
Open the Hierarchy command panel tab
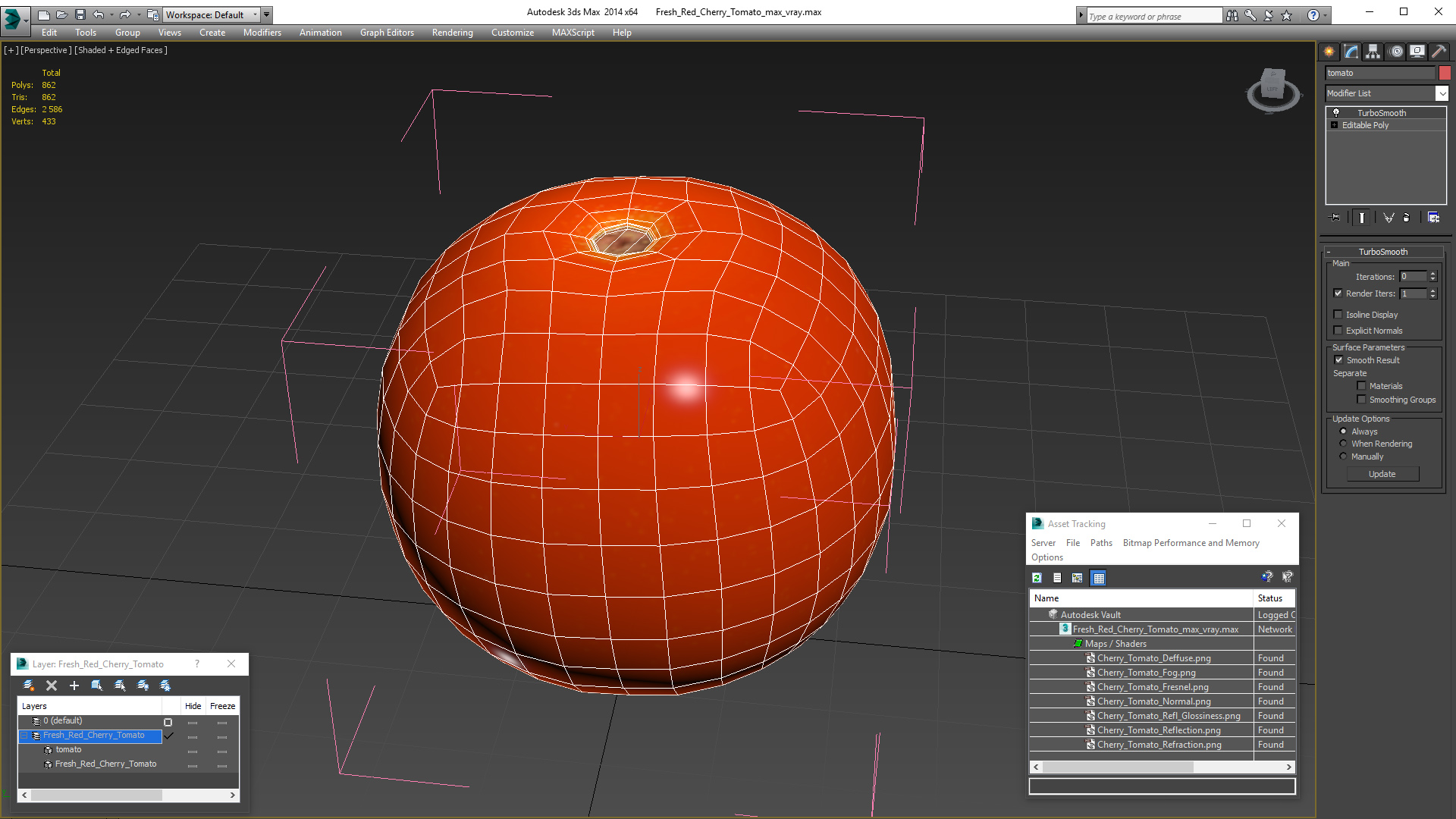click(1373, 52)
